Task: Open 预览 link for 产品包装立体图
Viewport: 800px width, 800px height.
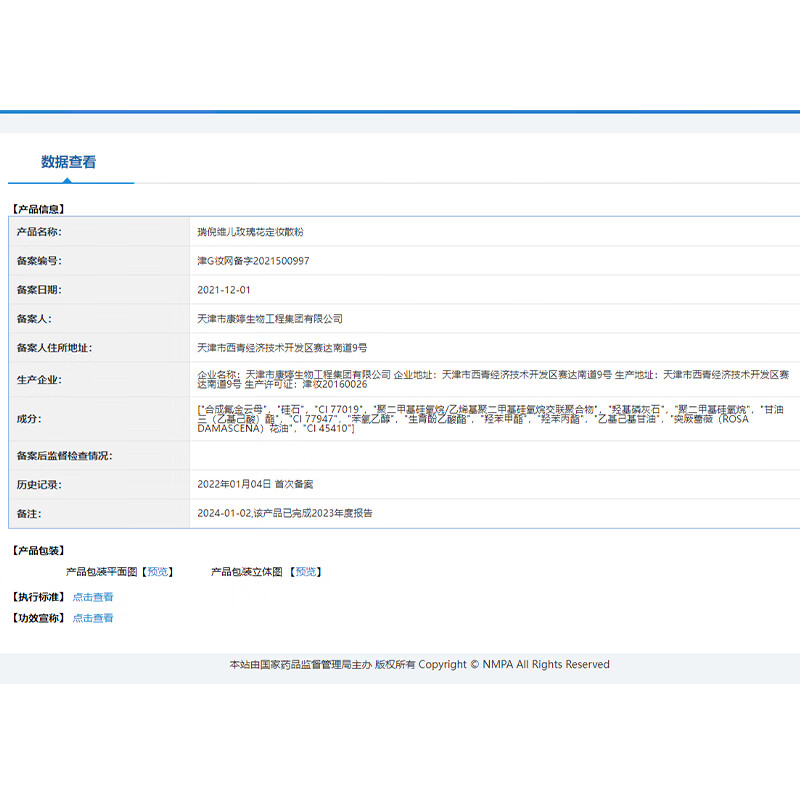Action: [x=306, y=572]
